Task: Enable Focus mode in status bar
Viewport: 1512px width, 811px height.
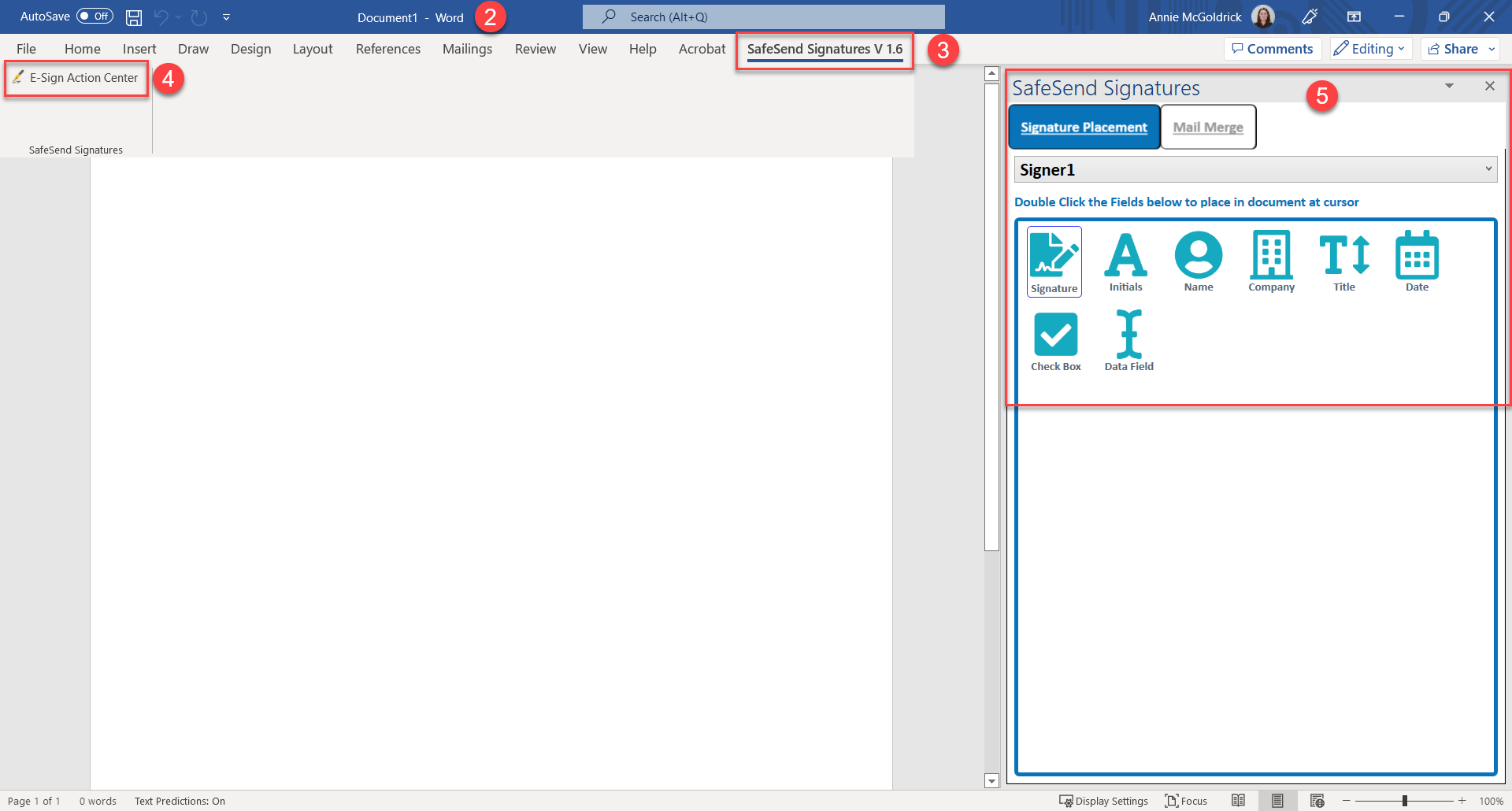Action: 1186,801
